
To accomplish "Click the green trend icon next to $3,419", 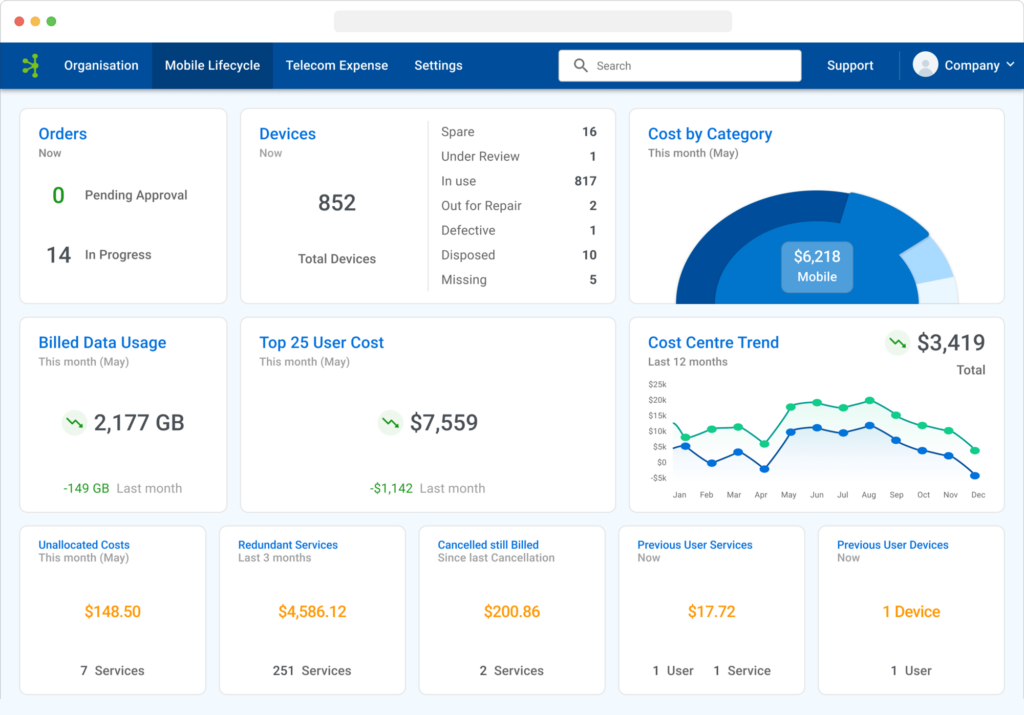I will pos(898,342).
